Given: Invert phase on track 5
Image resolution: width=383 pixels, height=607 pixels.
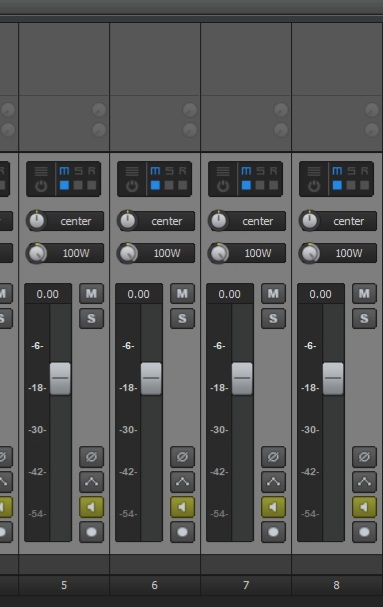Looking at the screenshot, I should [91, 457].
